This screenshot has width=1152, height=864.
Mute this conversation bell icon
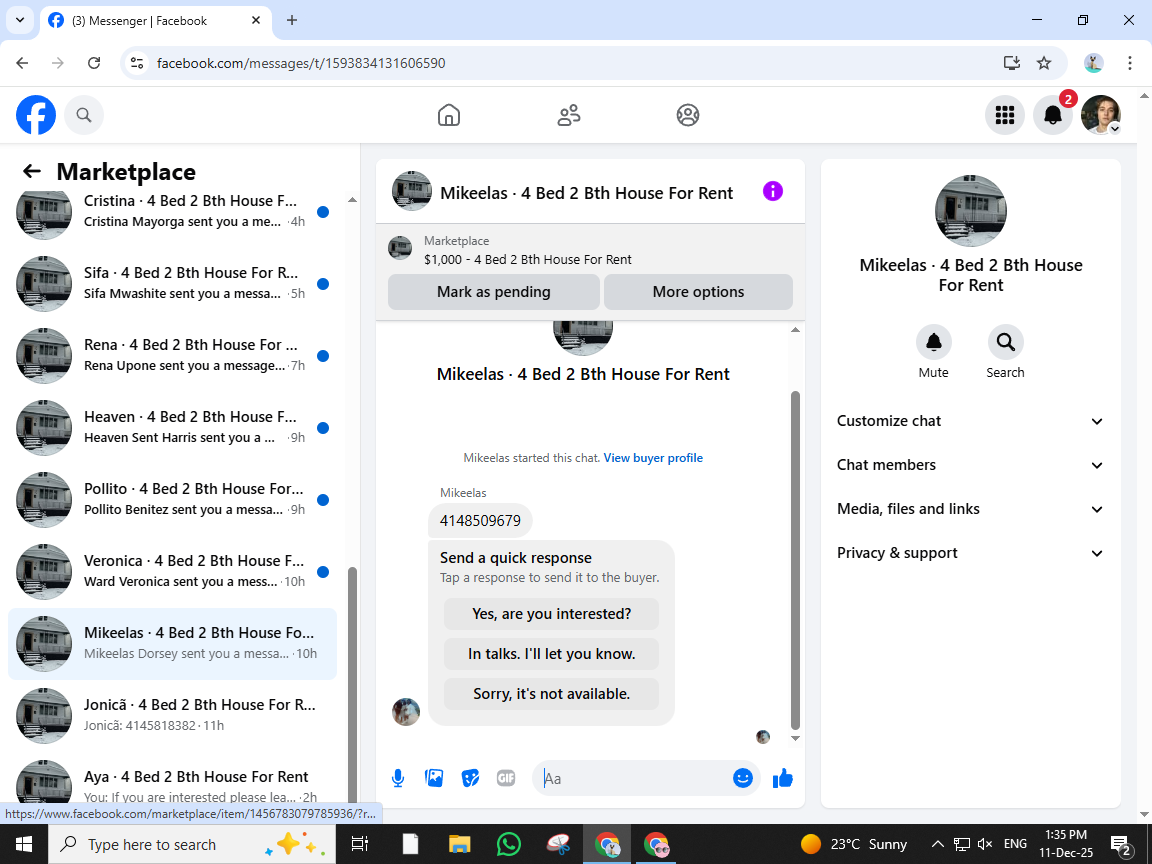(x=934, y=342)
